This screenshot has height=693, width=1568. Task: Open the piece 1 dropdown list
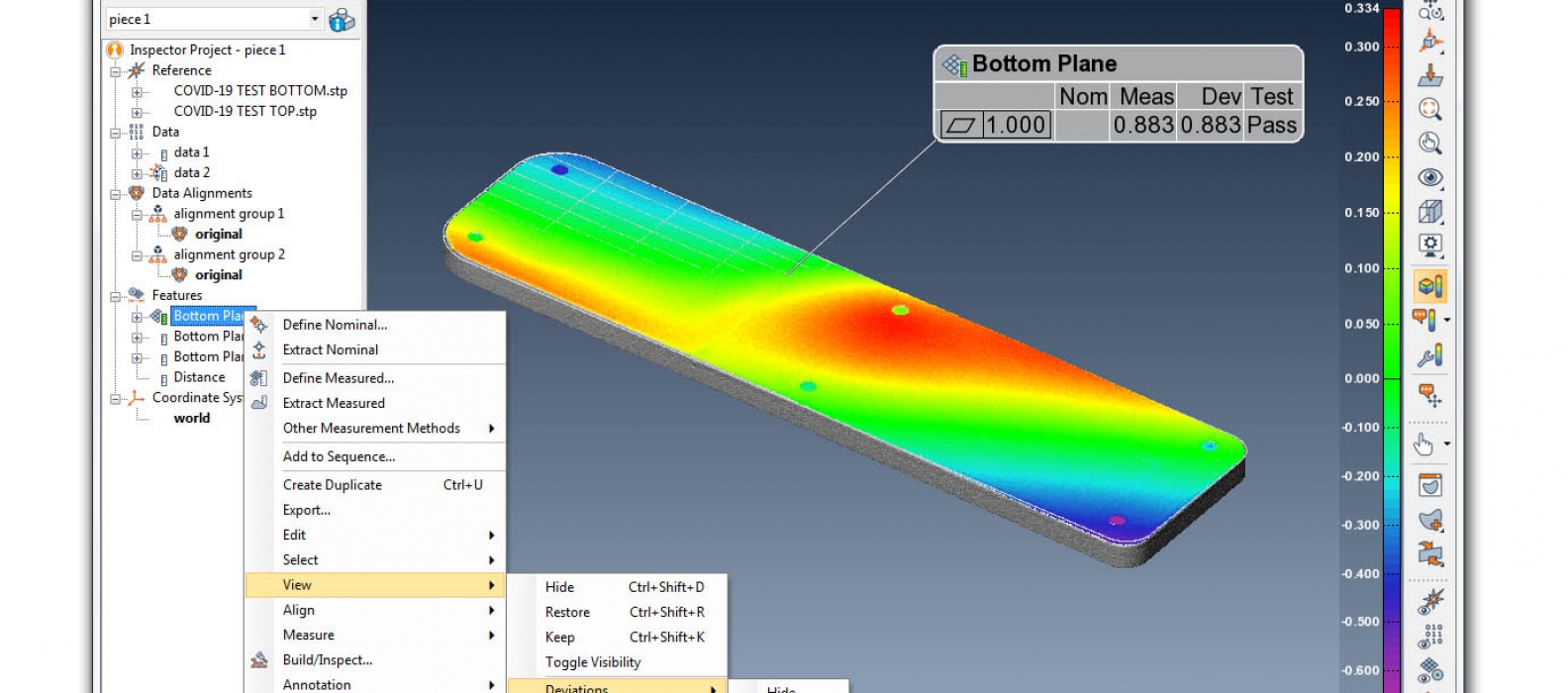315,19
